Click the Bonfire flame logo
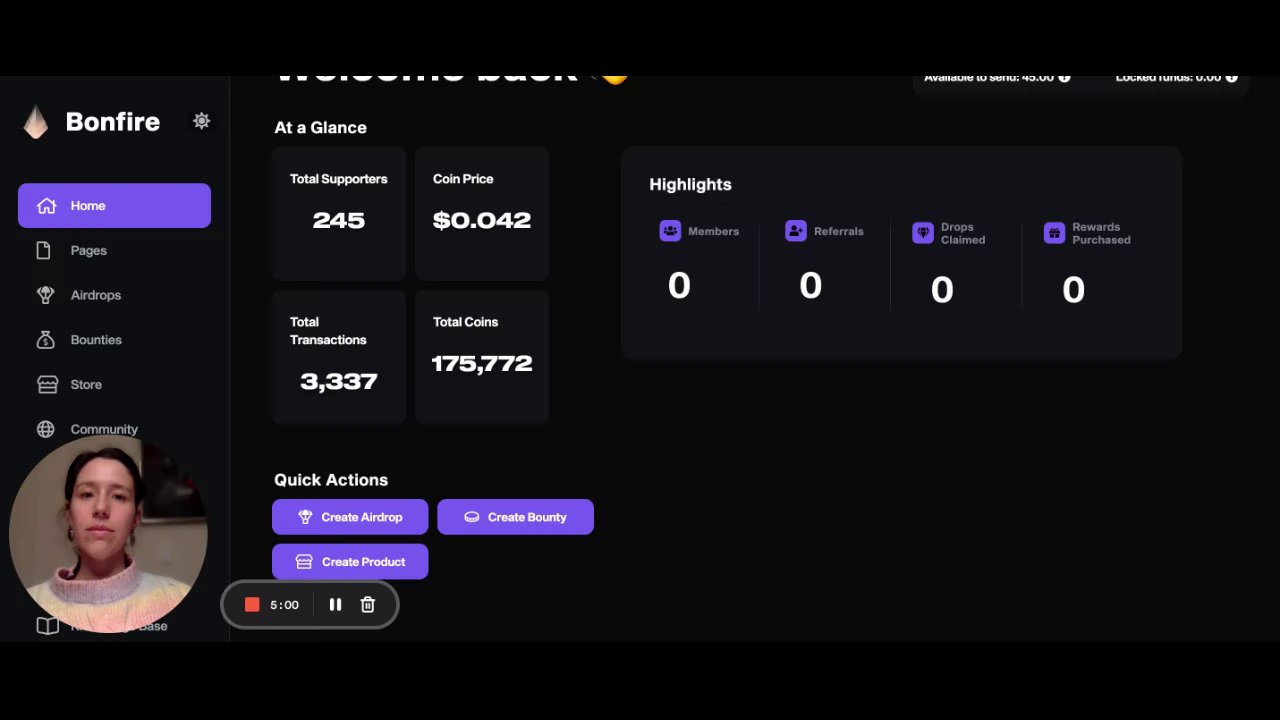The width and height of the screenshot is (1280, 720). click(x=36, y=122)
